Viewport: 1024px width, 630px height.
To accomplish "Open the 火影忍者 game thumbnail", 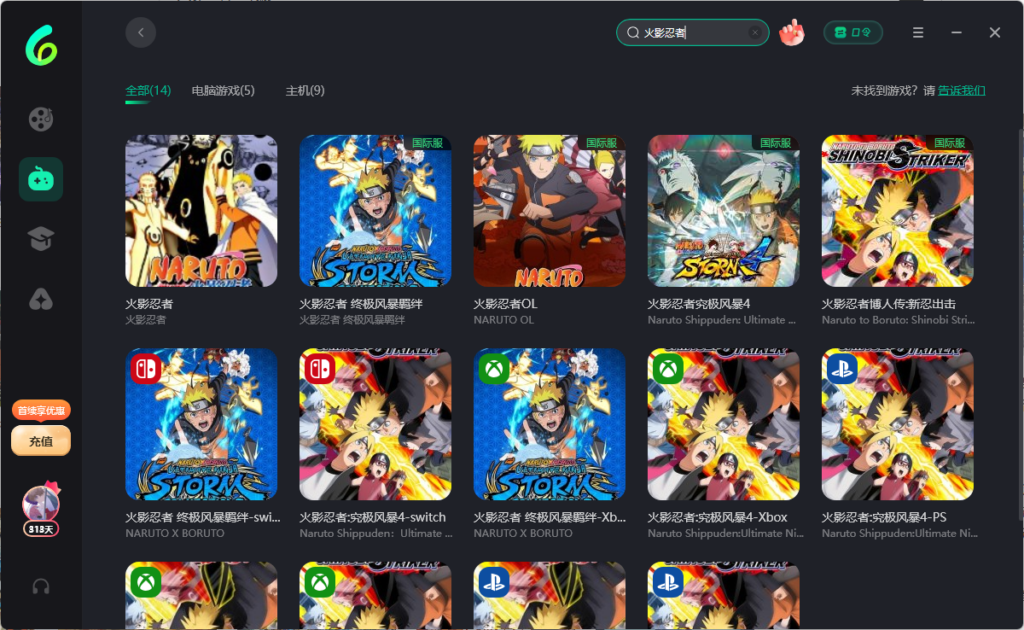I will [x=201, y=211].
